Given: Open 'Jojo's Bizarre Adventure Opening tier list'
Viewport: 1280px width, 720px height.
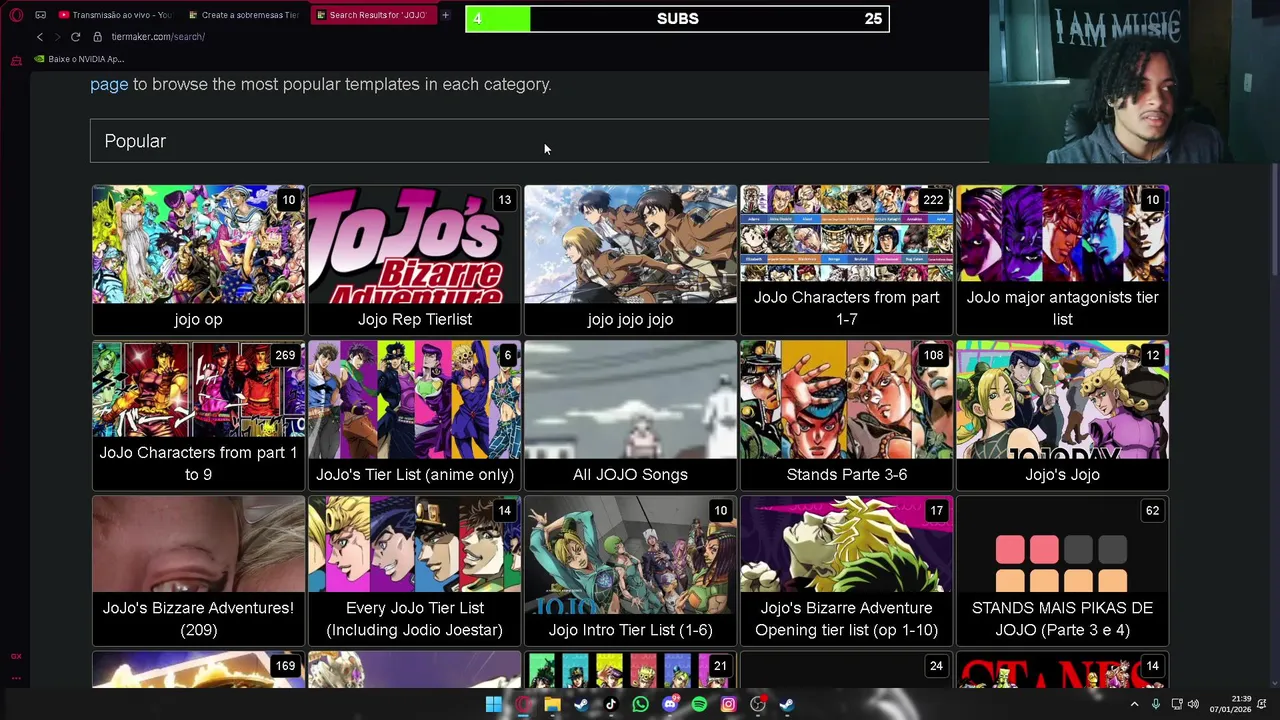Looking at the screenshot, I should click(x=846, y=571).
